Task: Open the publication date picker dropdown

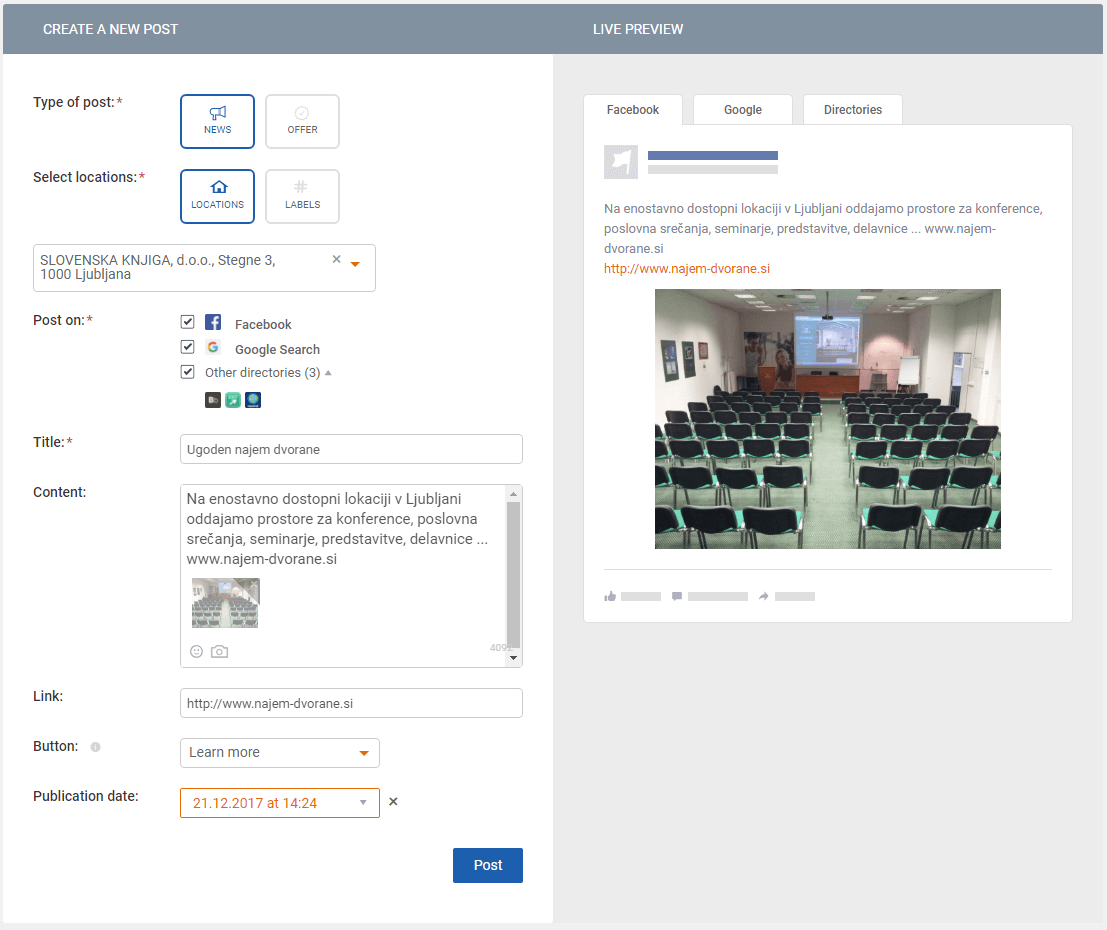Action: click(364, 803)
